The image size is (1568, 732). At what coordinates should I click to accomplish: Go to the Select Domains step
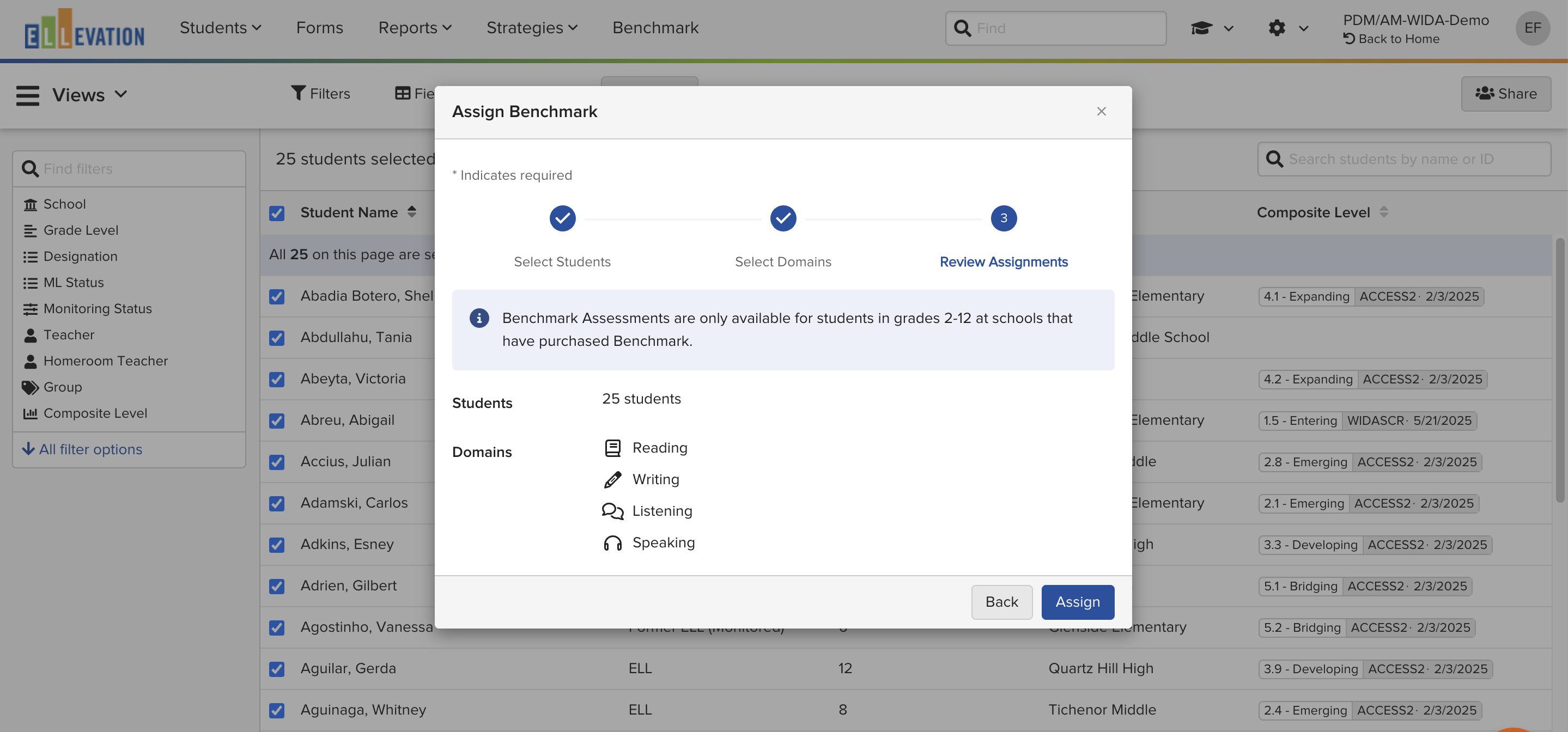[x=783, y=261]
